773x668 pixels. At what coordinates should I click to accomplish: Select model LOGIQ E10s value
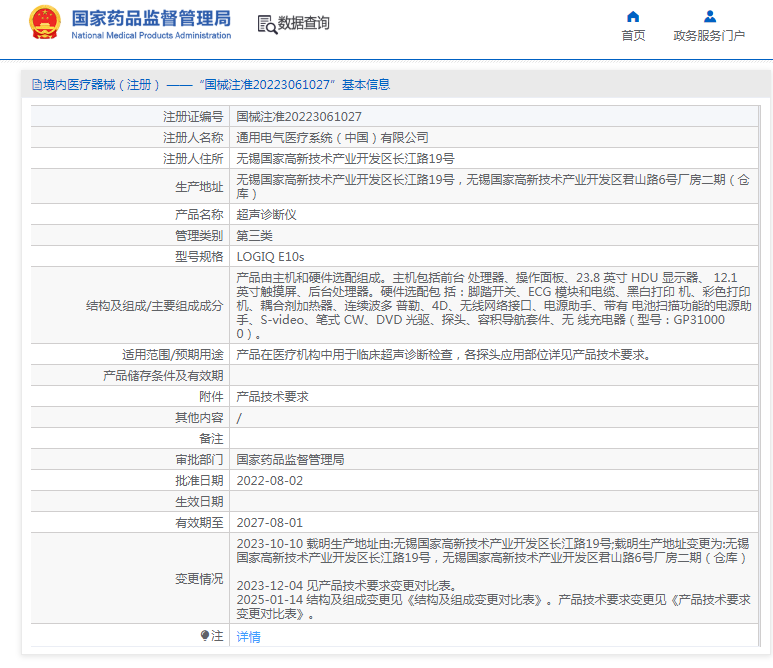point(270,257)
